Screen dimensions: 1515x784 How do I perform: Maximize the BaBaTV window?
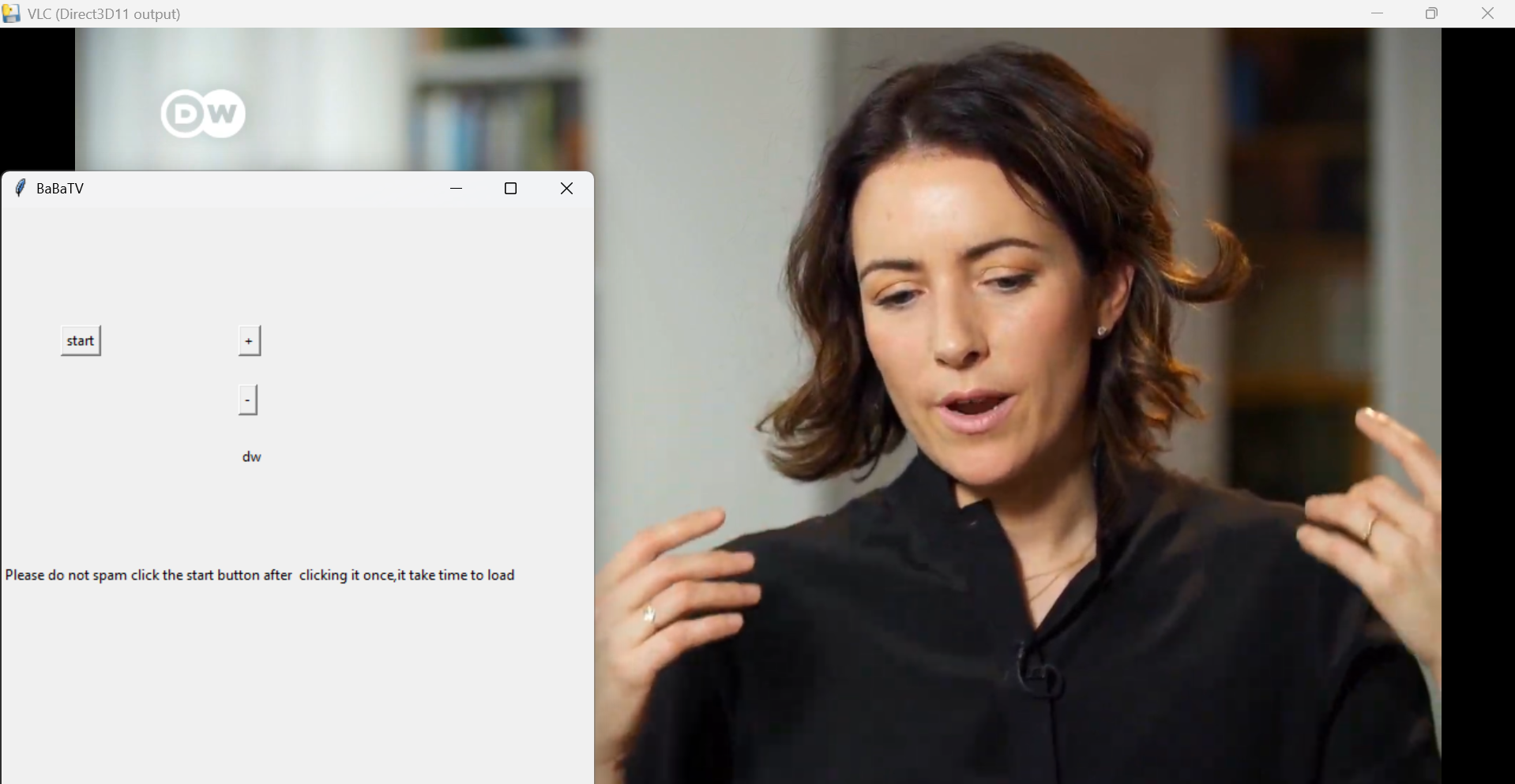point(511,188)
